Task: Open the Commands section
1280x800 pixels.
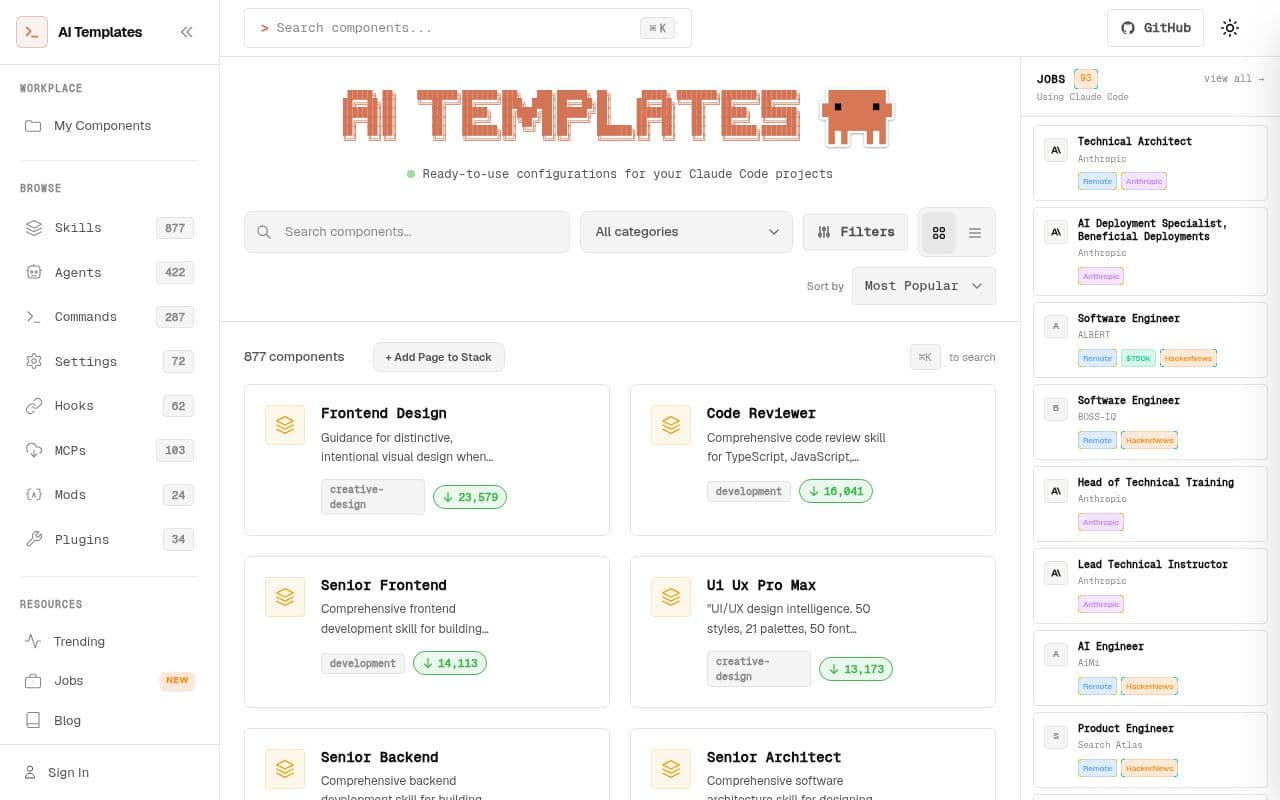Action: point(110,317)
